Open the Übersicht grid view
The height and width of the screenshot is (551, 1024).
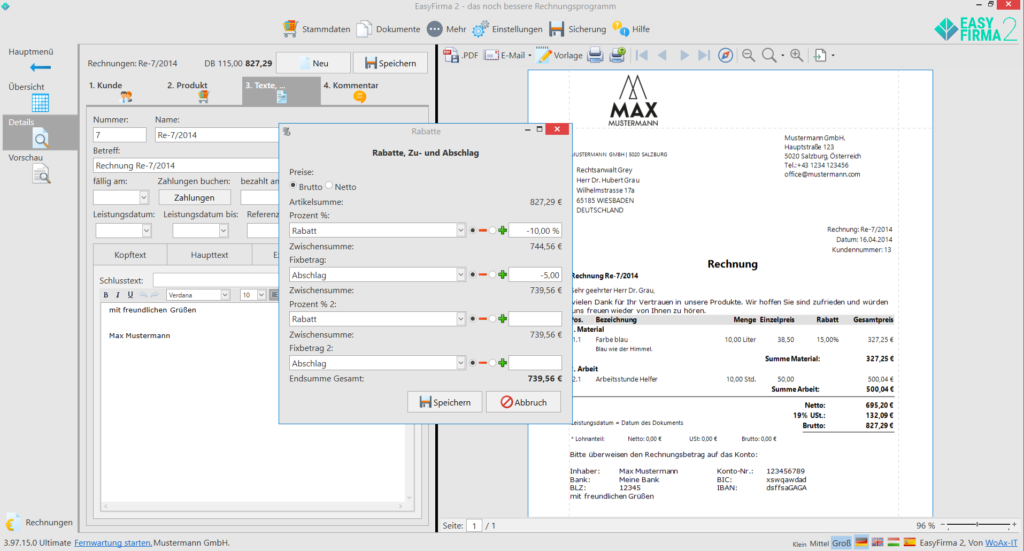coord(40,102)
